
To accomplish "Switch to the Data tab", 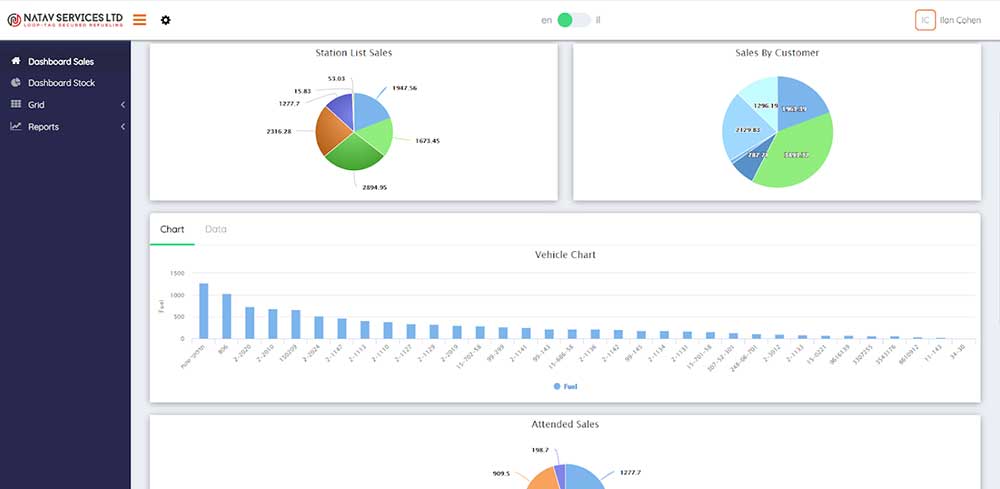I will tap(216, 230).
